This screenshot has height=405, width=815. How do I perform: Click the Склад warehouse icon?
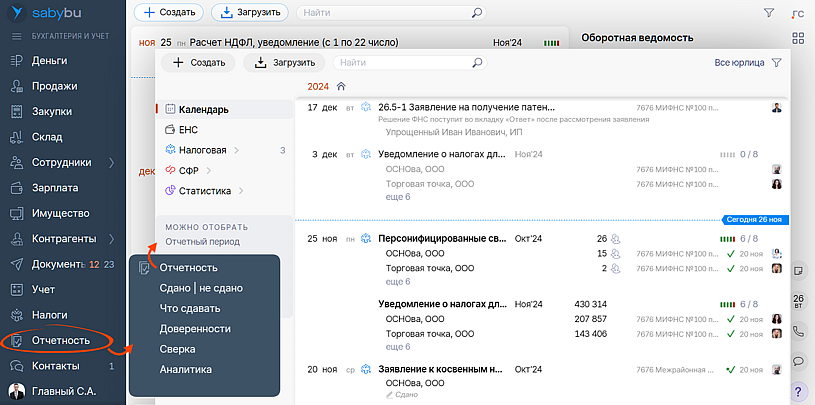click(x=16, y=137)
